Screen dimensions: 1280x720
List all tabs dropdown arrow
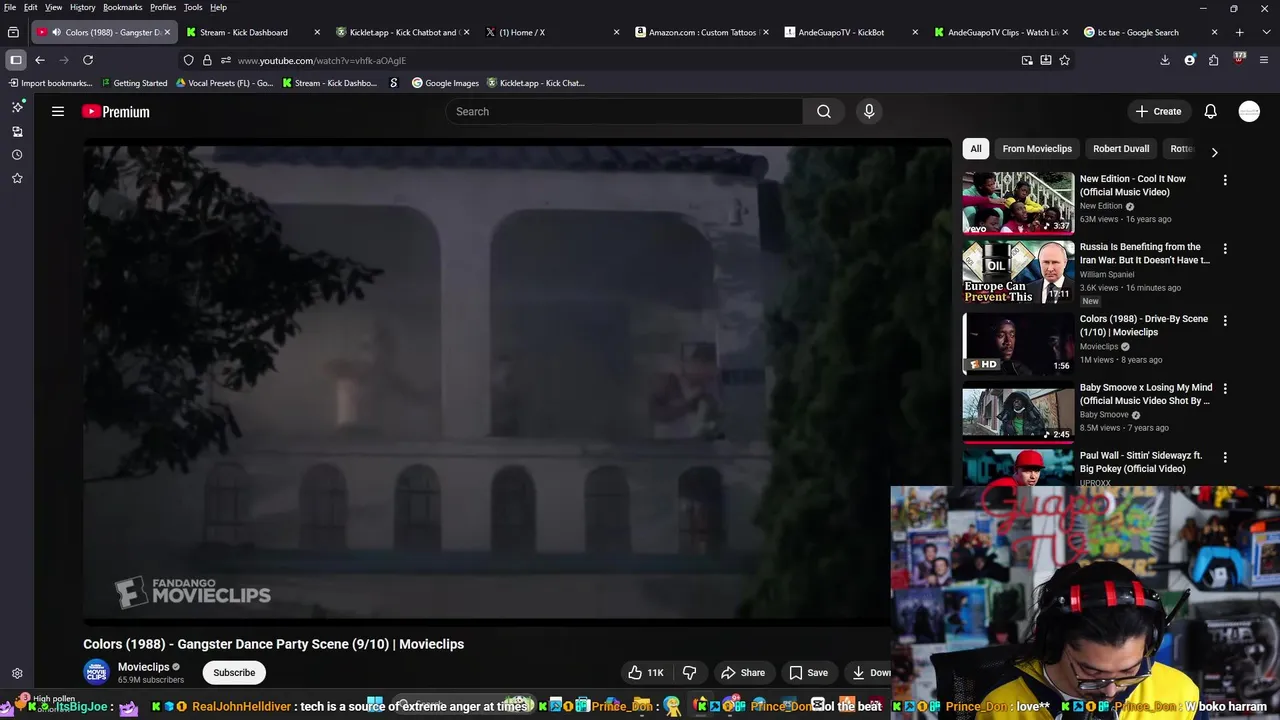[1265, 32]
